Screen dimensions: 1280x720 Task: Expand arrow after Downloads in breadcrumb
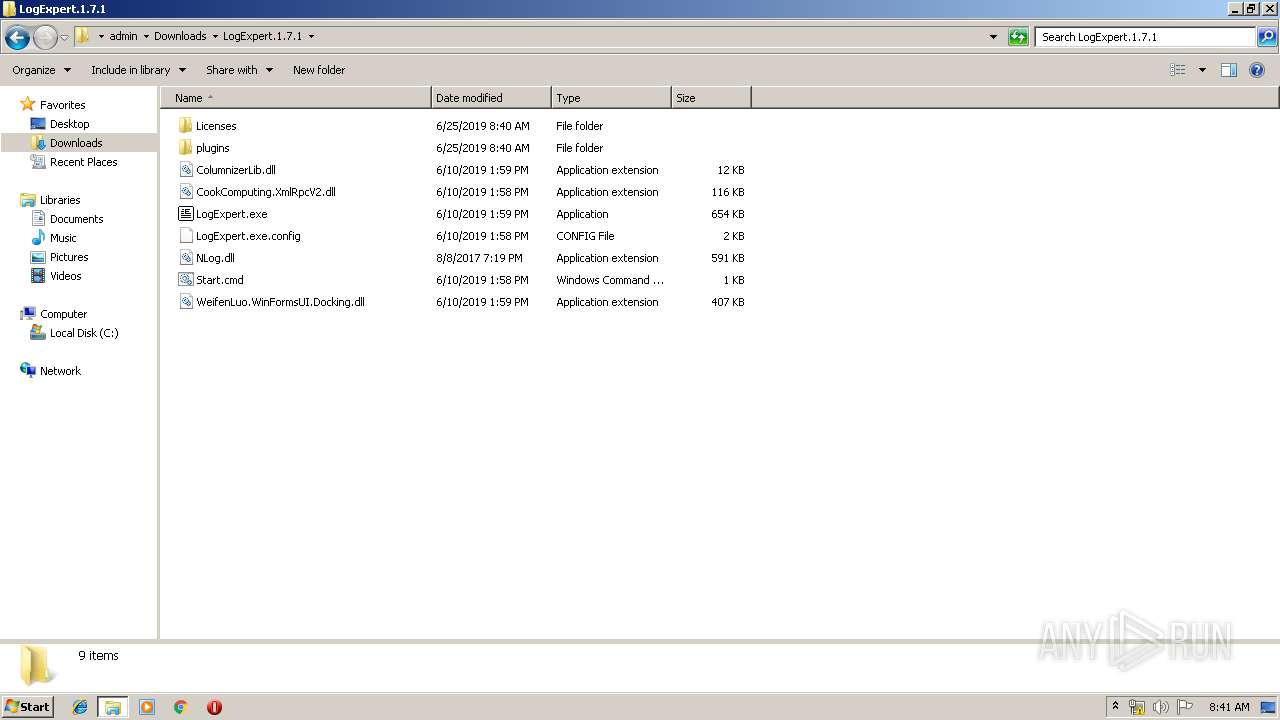tap(215, 36)
